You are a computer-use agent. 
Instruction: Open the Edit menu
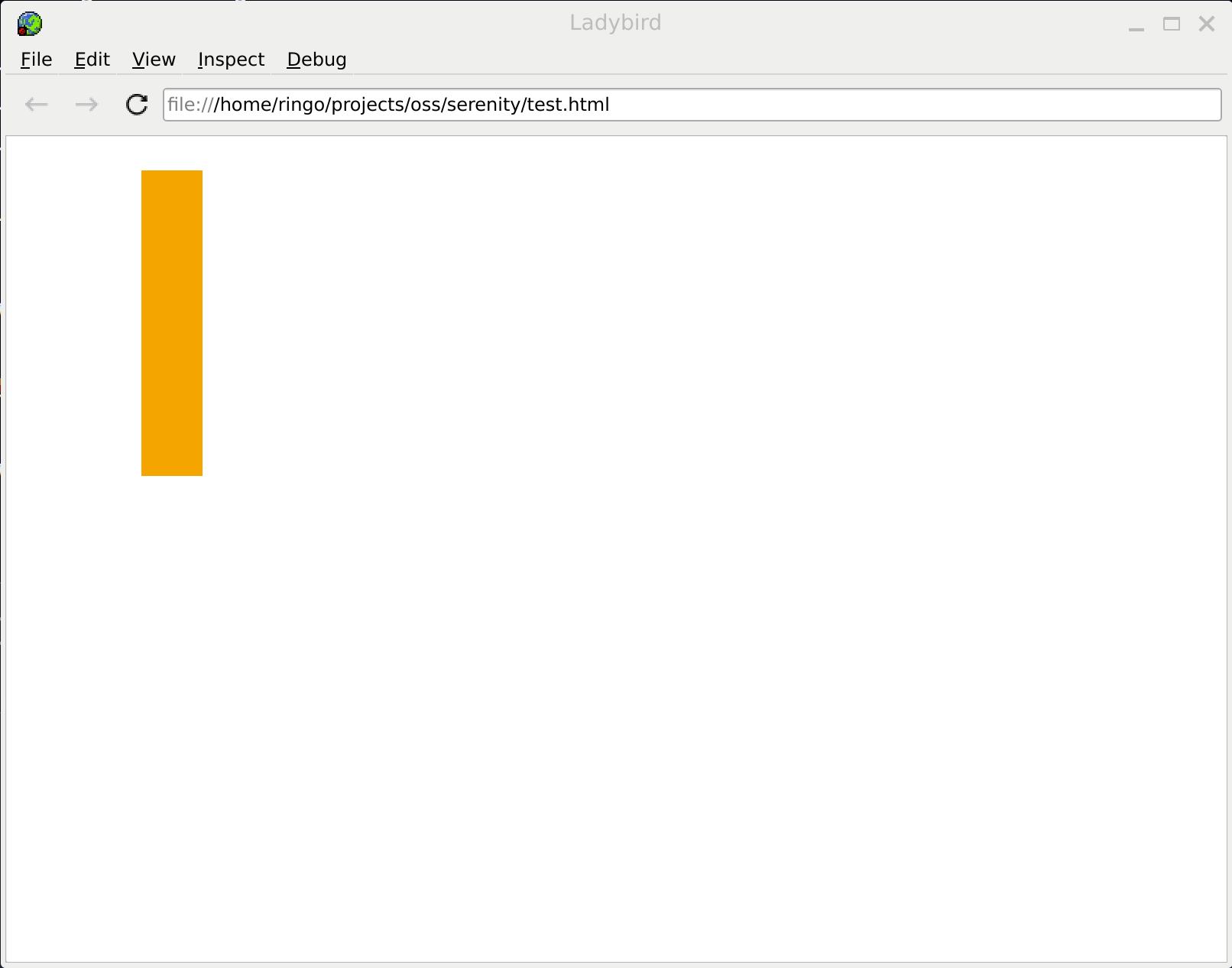[91, 60]
